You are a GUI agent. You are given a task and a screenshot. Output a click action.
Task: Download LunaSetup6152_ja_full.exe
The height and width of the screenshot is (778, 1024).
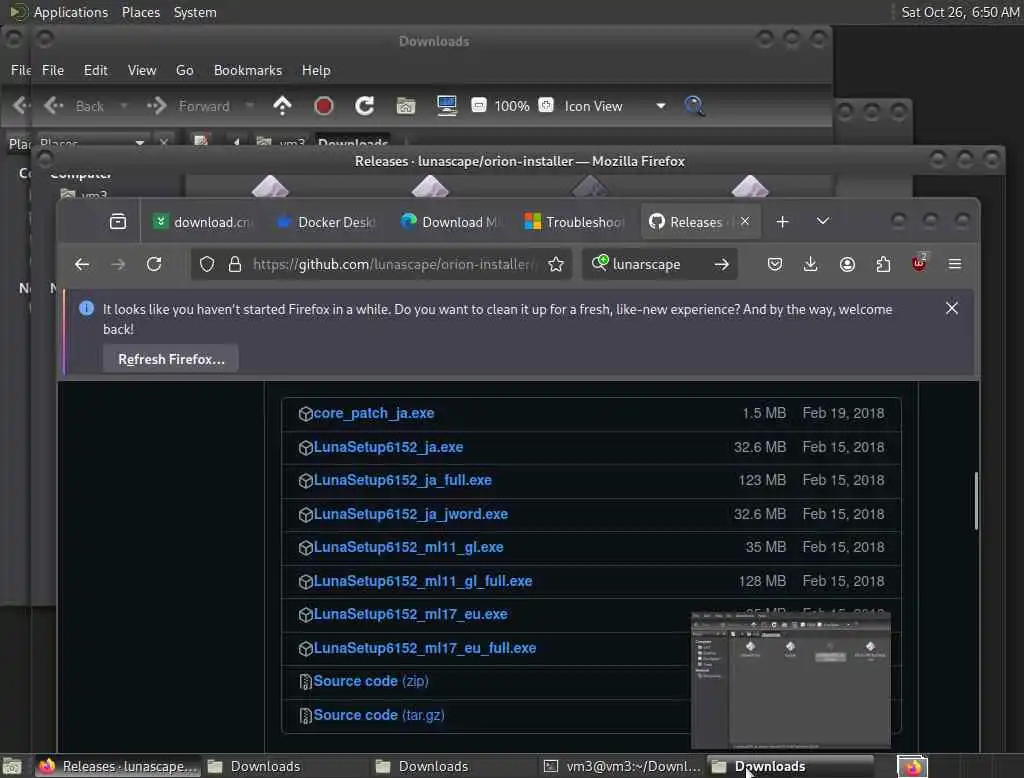[x=402, y=480]
